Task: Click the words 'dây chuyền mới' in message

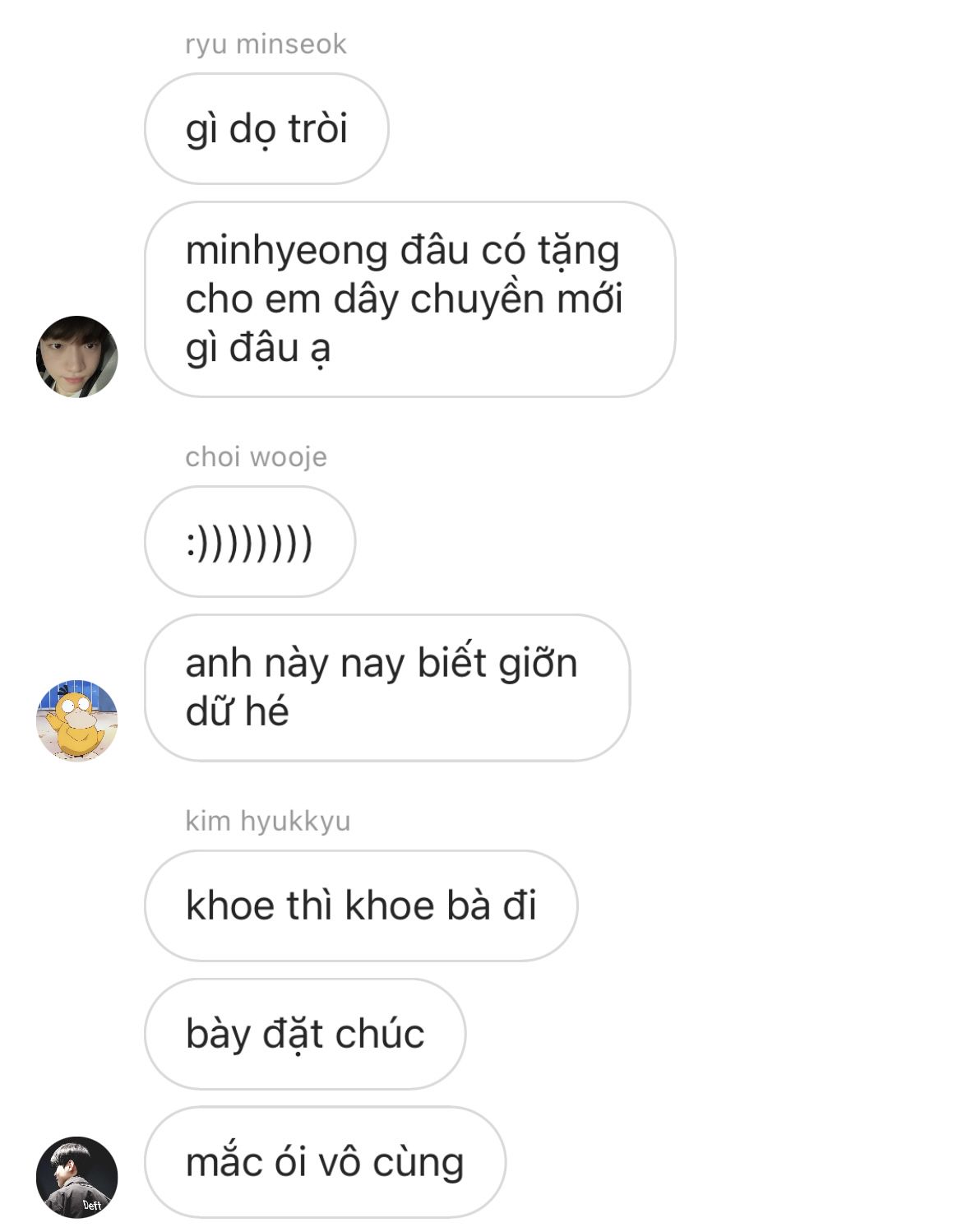Action: (478, 300)
